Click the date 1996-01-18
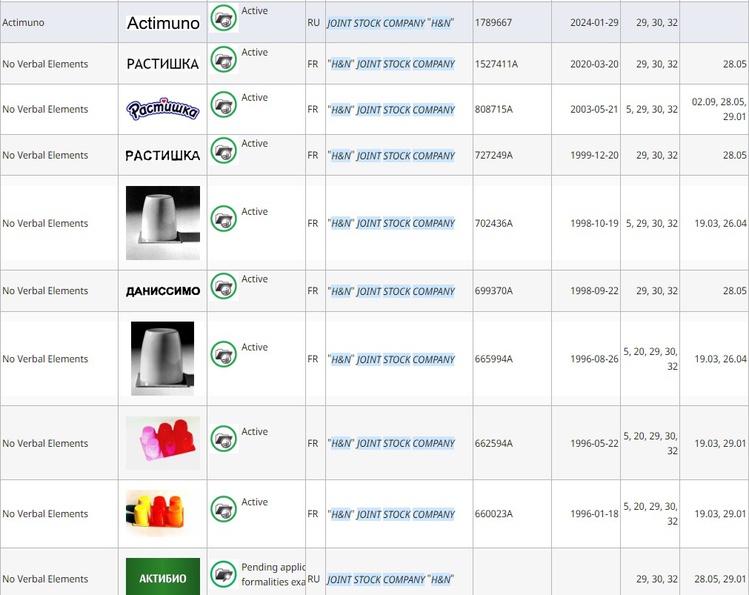749x595 pixels. pyautogui.click(x=594, y=514)
